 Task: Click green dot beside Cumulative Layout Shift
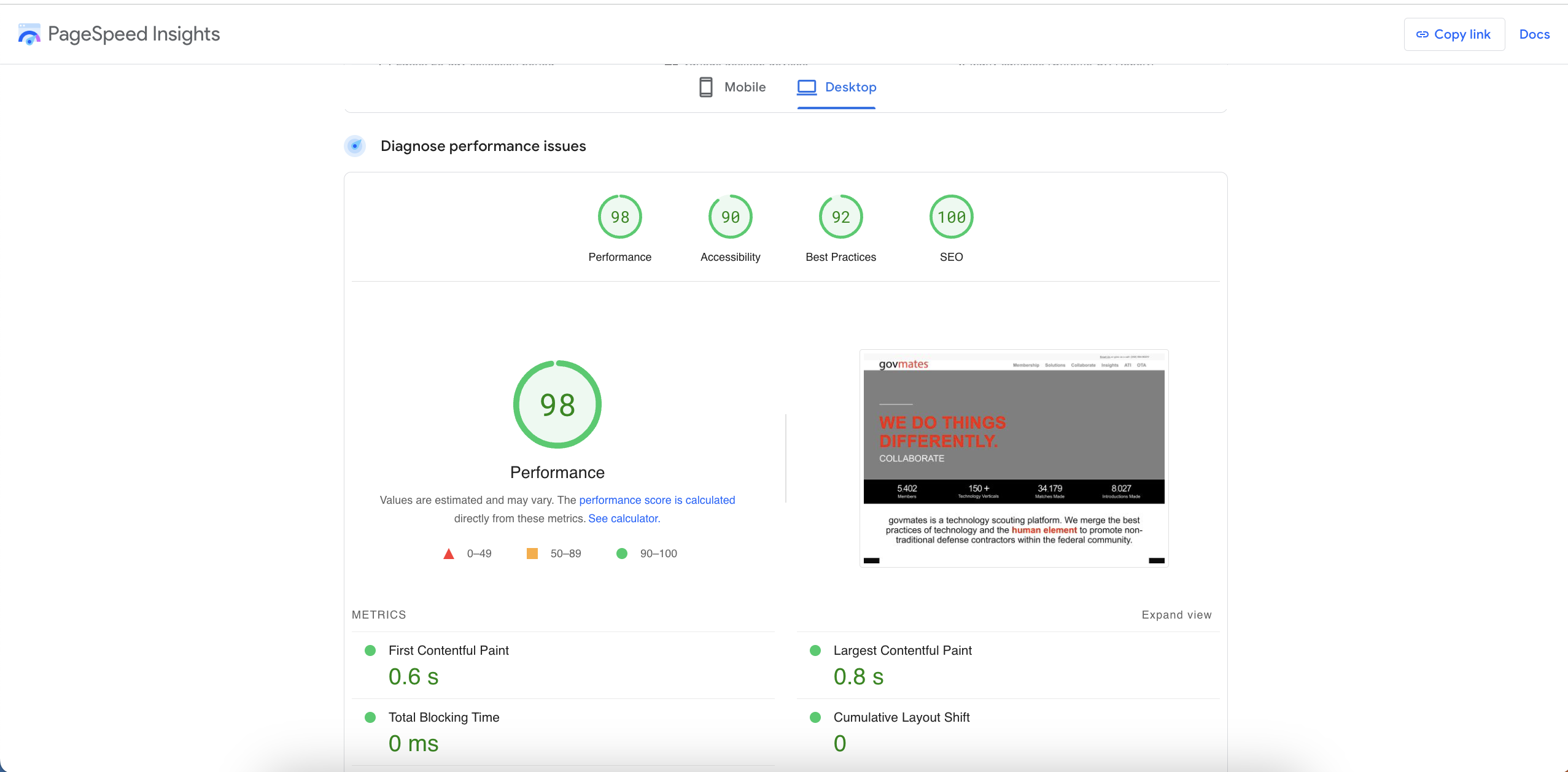pyautogui.click(x=815, y=717)
